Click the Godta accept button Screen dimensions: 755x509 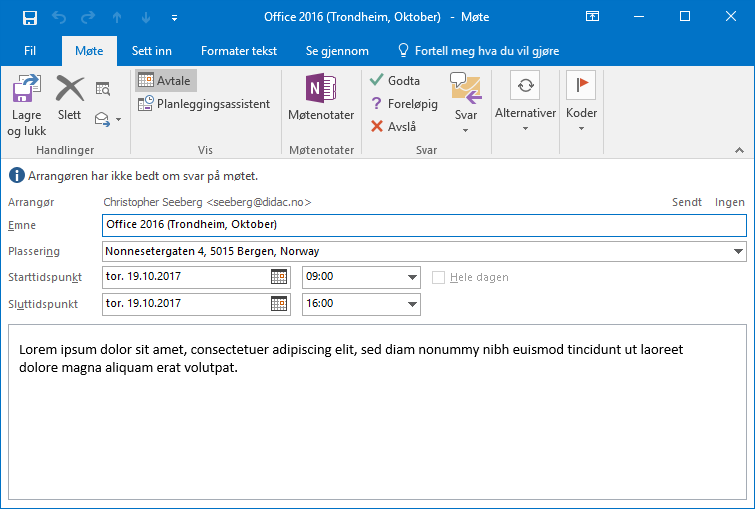tap(395, 81)
